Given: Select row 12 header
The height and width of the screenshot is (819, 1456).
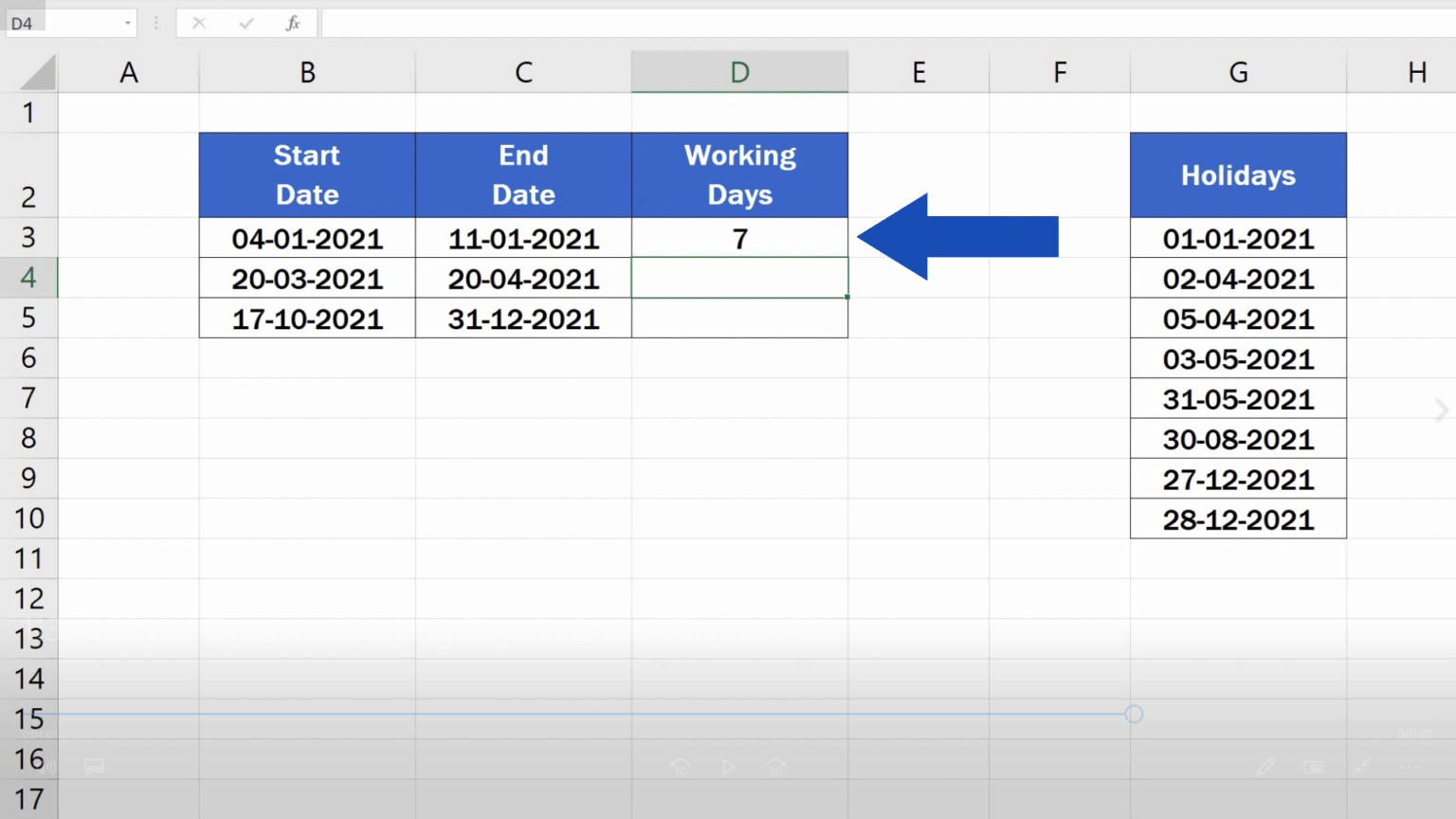Looking at the screenshot, I should tap(28, 599).
